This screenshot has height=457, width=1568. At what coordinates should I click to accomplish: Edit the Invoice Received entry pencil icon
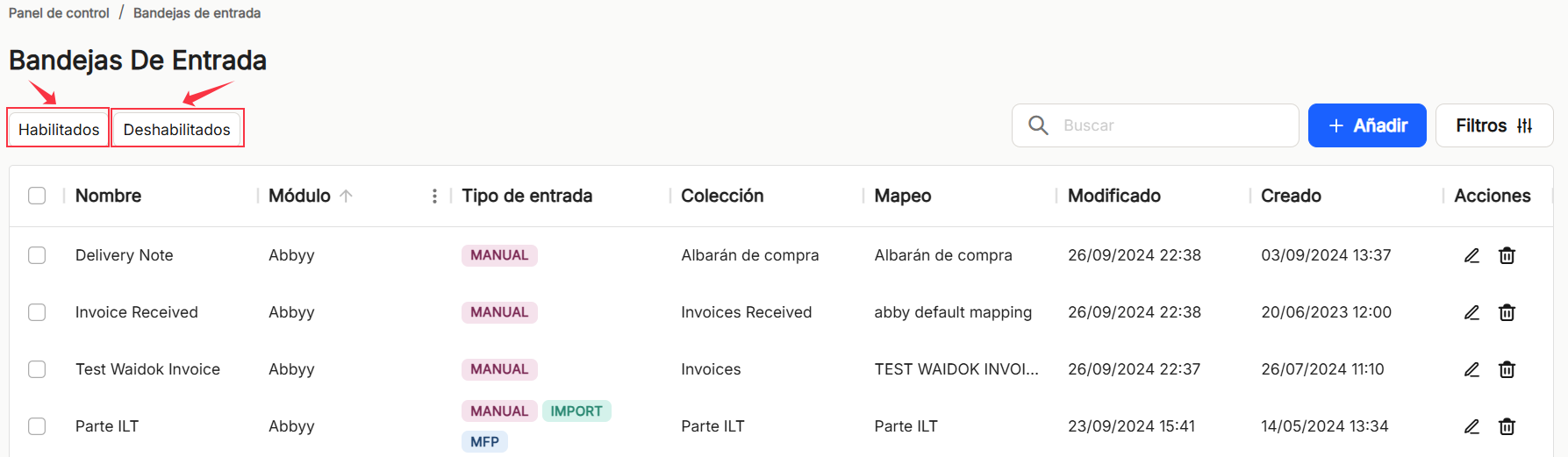[x=1471, y=312]
